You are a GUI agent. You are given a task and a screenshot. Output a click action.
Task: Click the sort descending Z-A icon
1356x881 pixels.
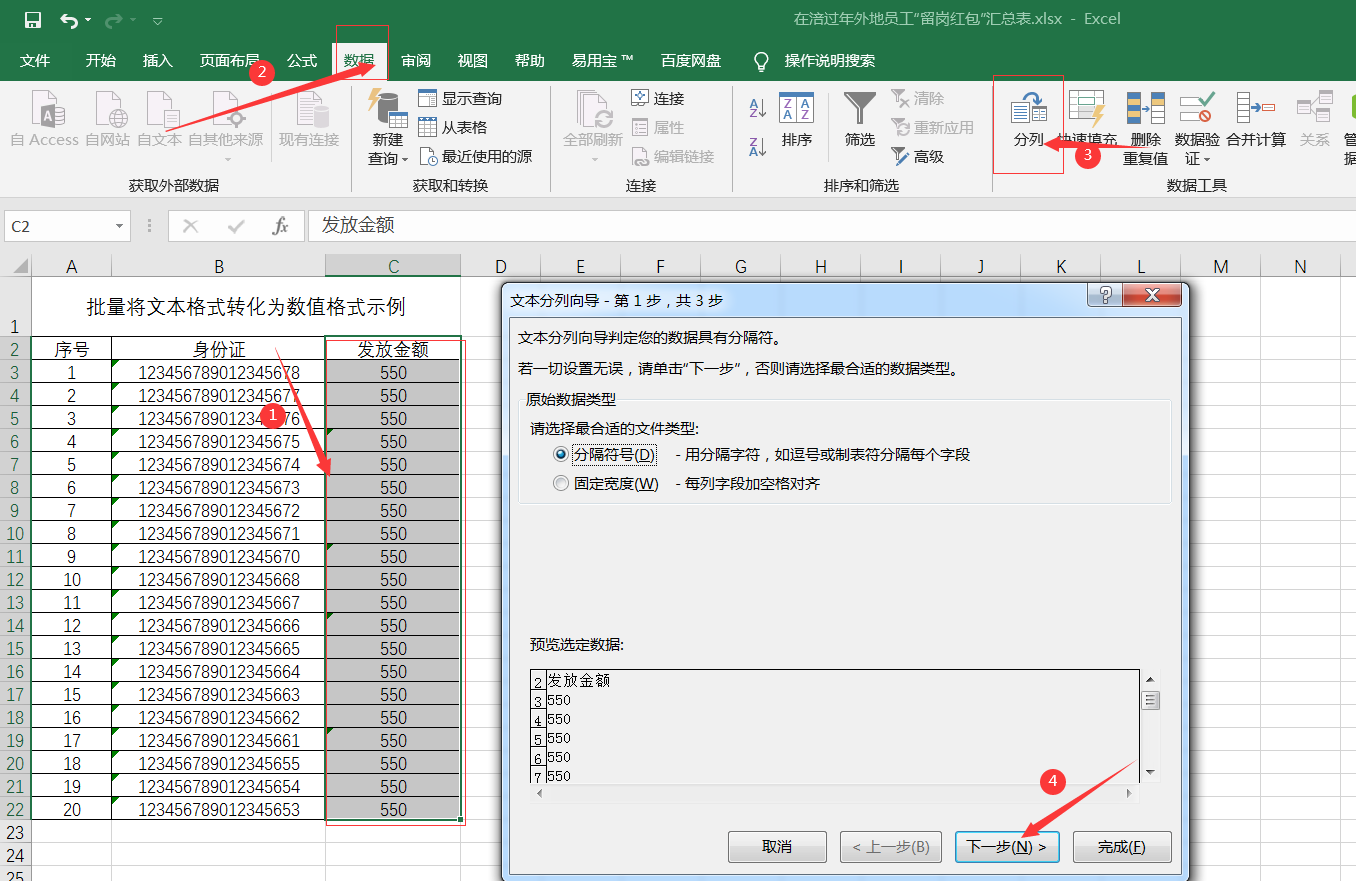(758, 146)
